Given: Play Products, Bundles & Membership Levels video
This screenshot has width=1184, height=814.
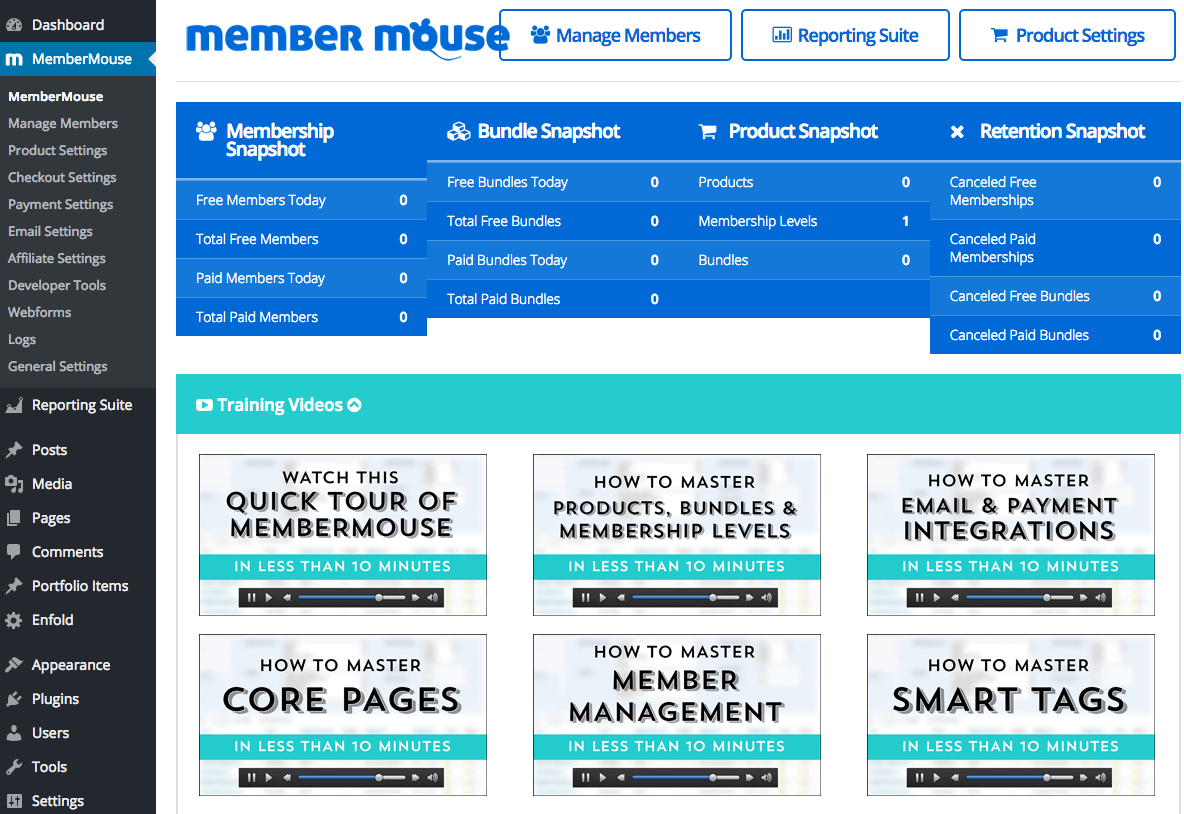Looking at the screenshot, I should (677, 535).
